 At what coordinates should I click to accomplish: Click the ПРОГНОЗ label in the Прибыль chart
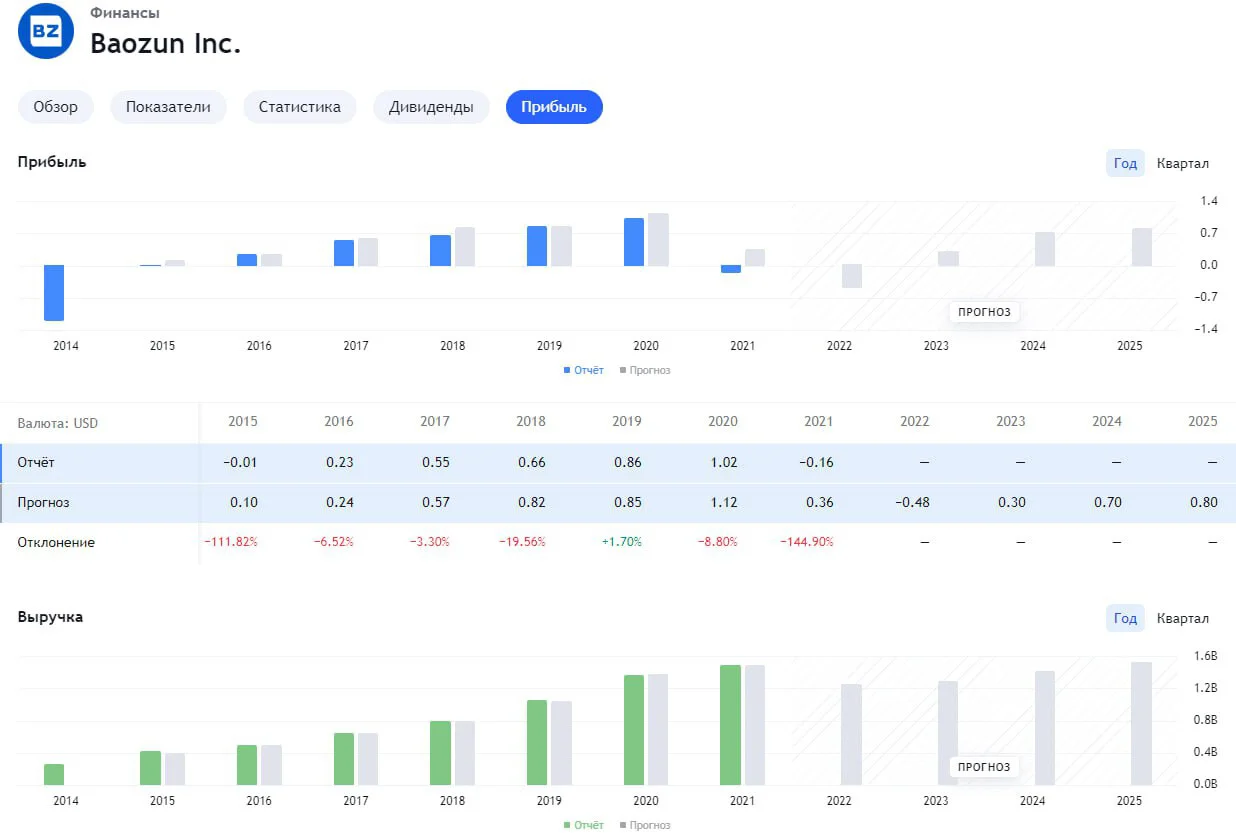pyautogui.click(x=984, y=312)
